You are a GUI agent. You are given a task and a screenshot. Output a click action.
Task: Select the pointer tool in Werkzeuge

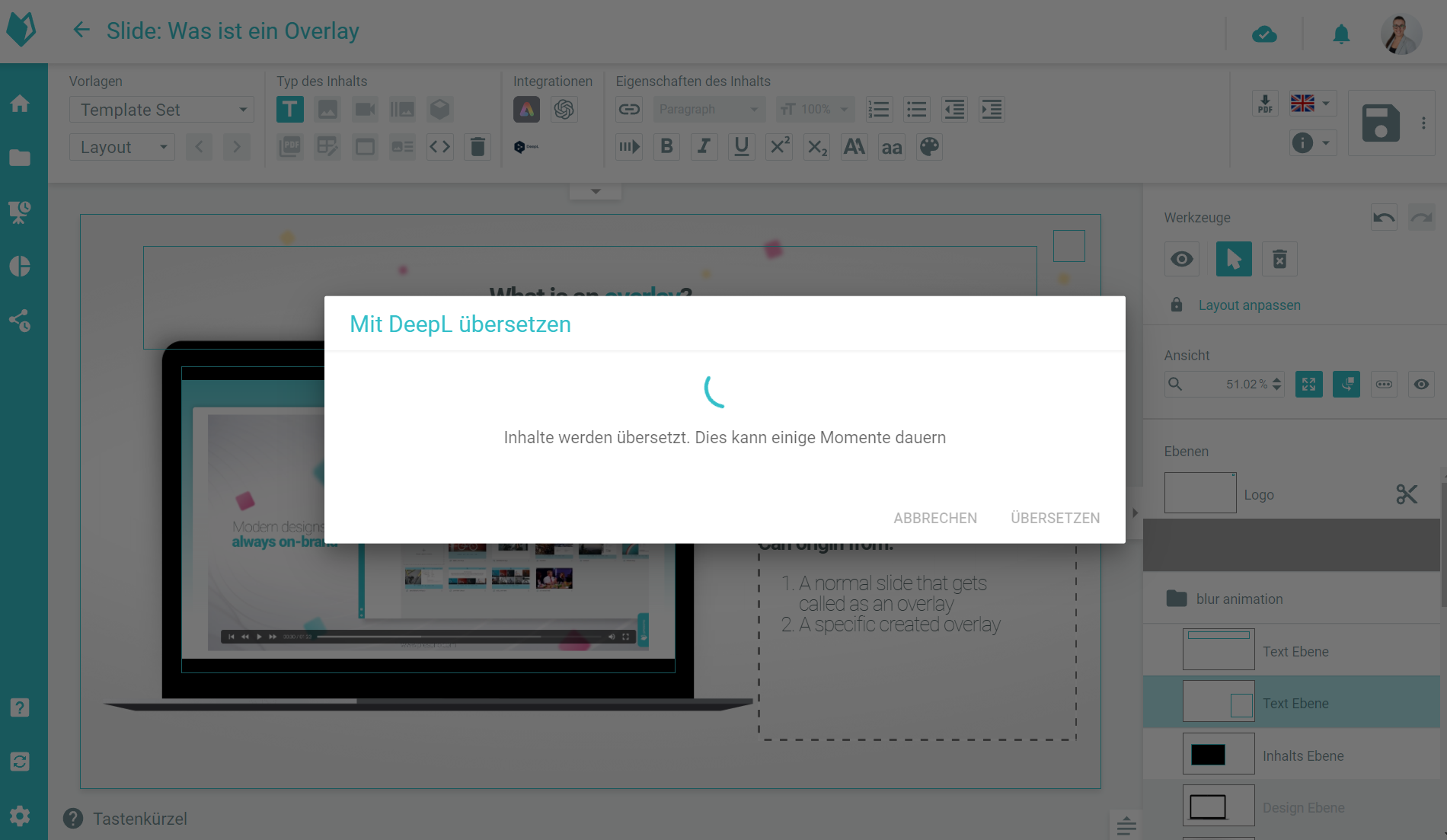pos(1234,259)
